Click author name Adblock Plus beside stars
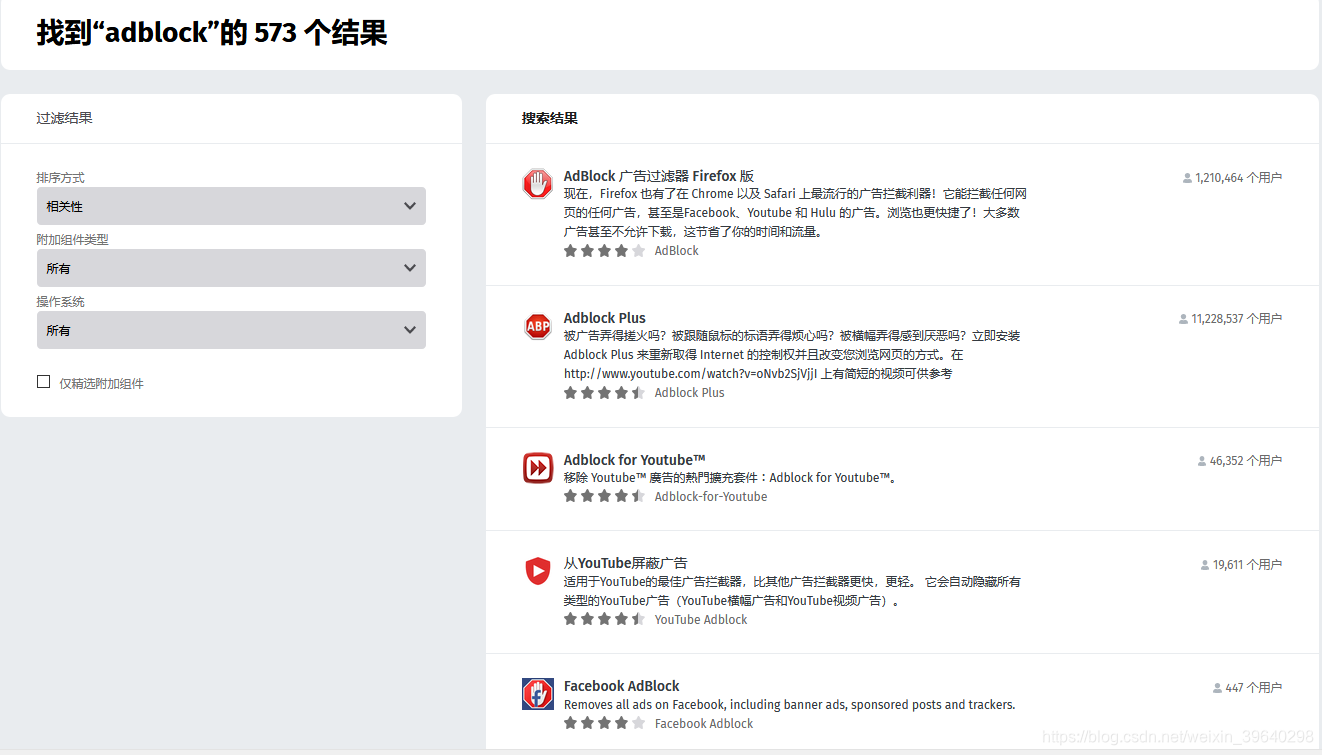The image size is (1323, 755). 690,393
